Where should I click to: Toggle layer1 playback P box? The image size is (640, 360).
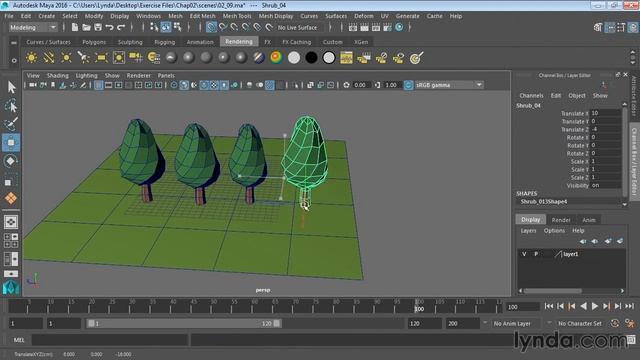click(536, 254)
